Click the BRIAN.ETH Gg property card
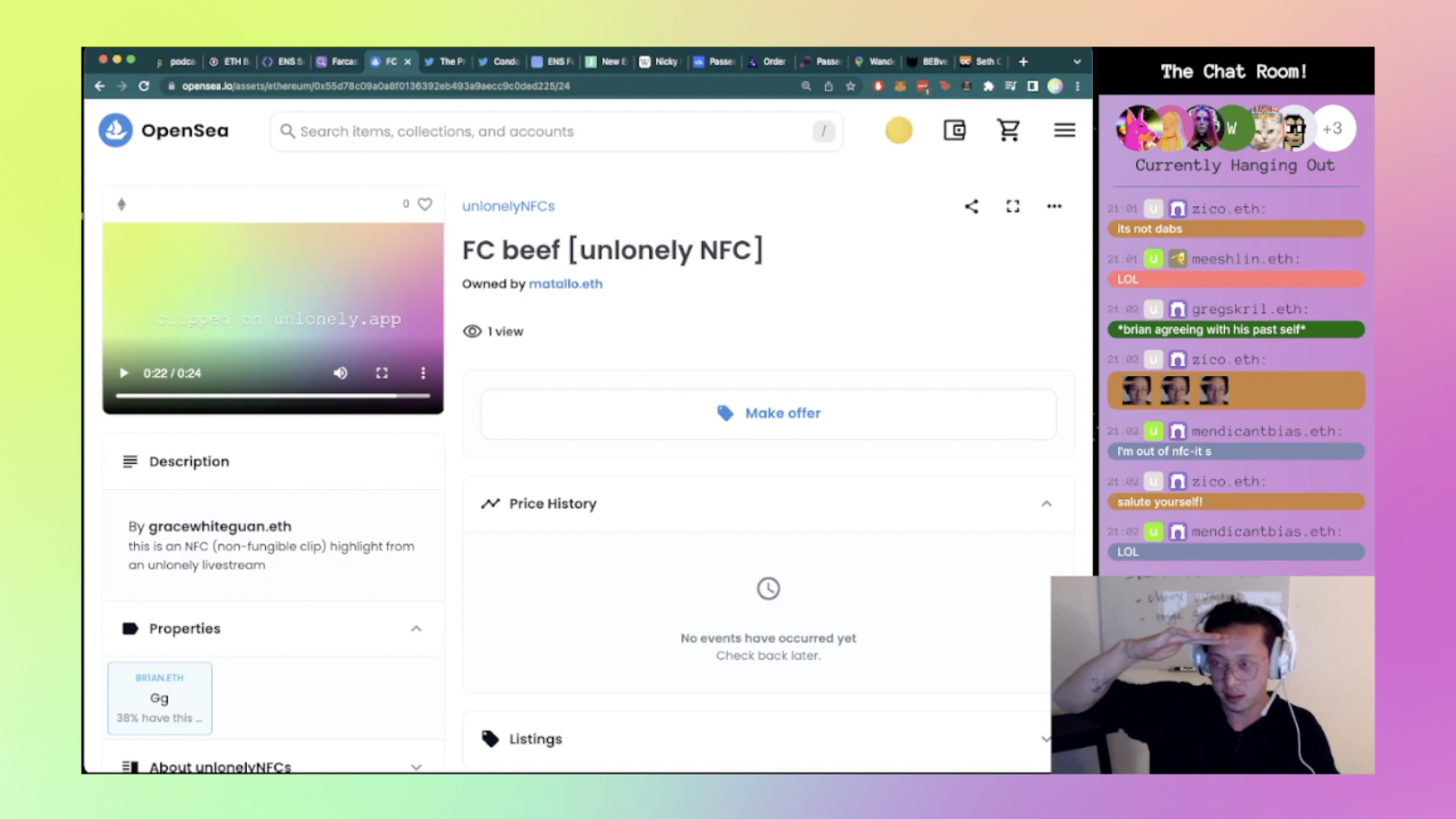Image resolution: width=1456 pixels, height=819 pixels. [160, 698]
